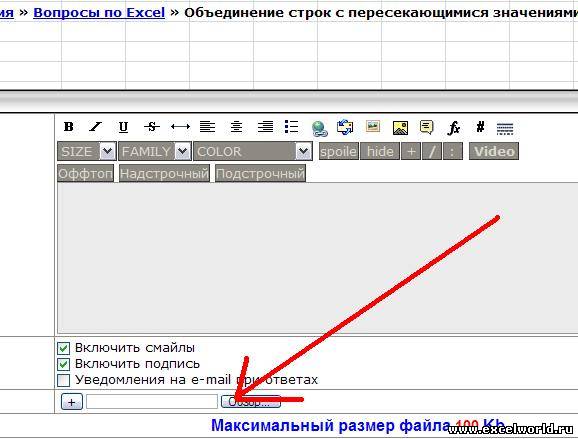Click the Обзор browse file button
Image resolution: width=578 pixels, height=439 pixels.
tap(251, 402)
